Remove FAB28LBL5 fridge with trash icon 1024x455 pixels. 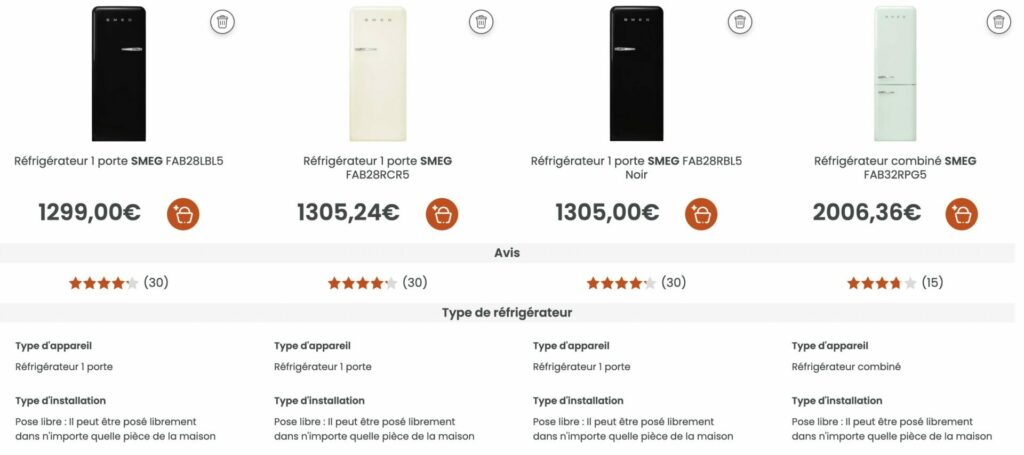[222, 22]
